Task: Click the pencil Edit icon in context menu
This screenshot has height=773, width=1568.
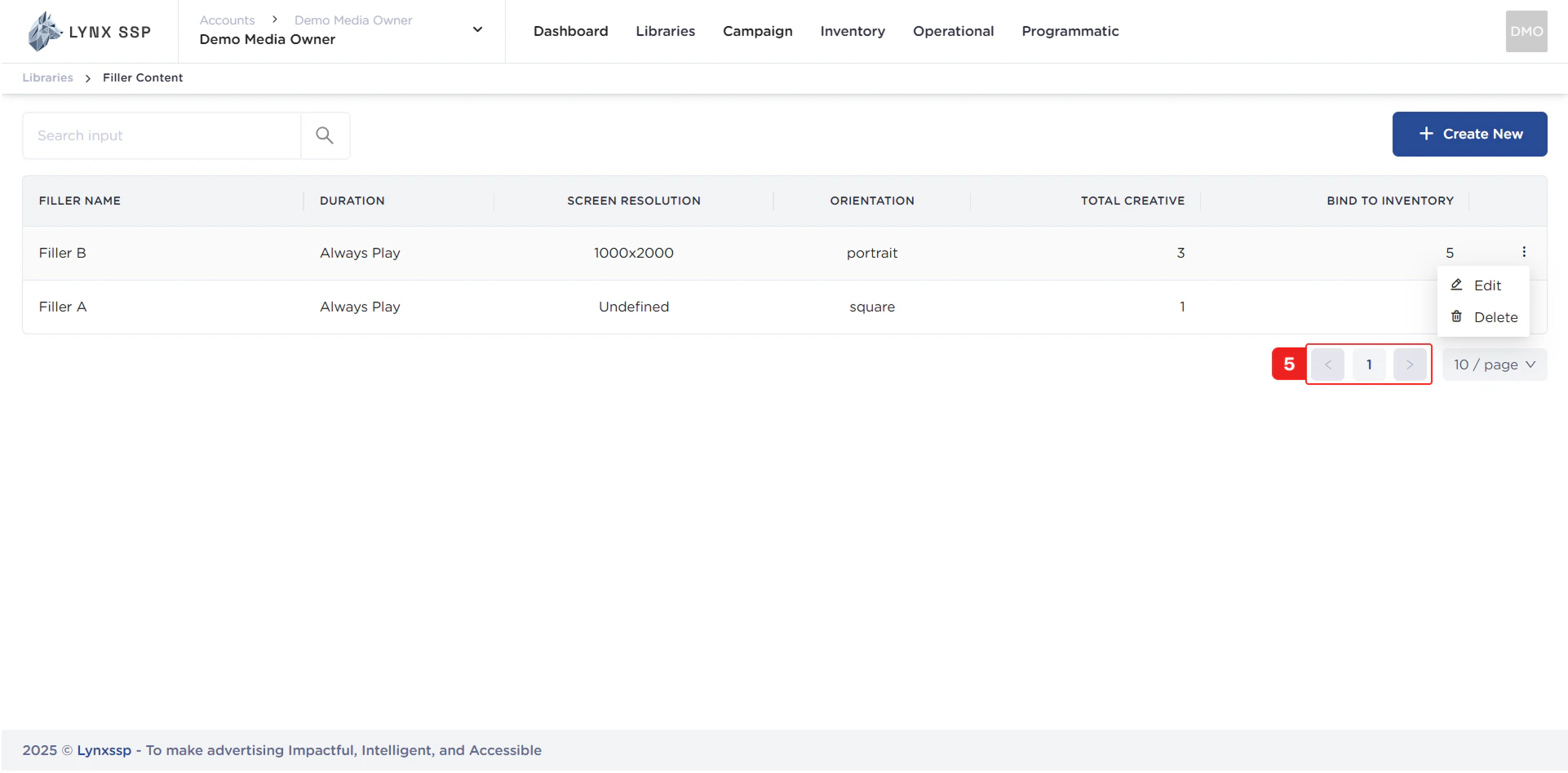Action: coord(1457,285)
